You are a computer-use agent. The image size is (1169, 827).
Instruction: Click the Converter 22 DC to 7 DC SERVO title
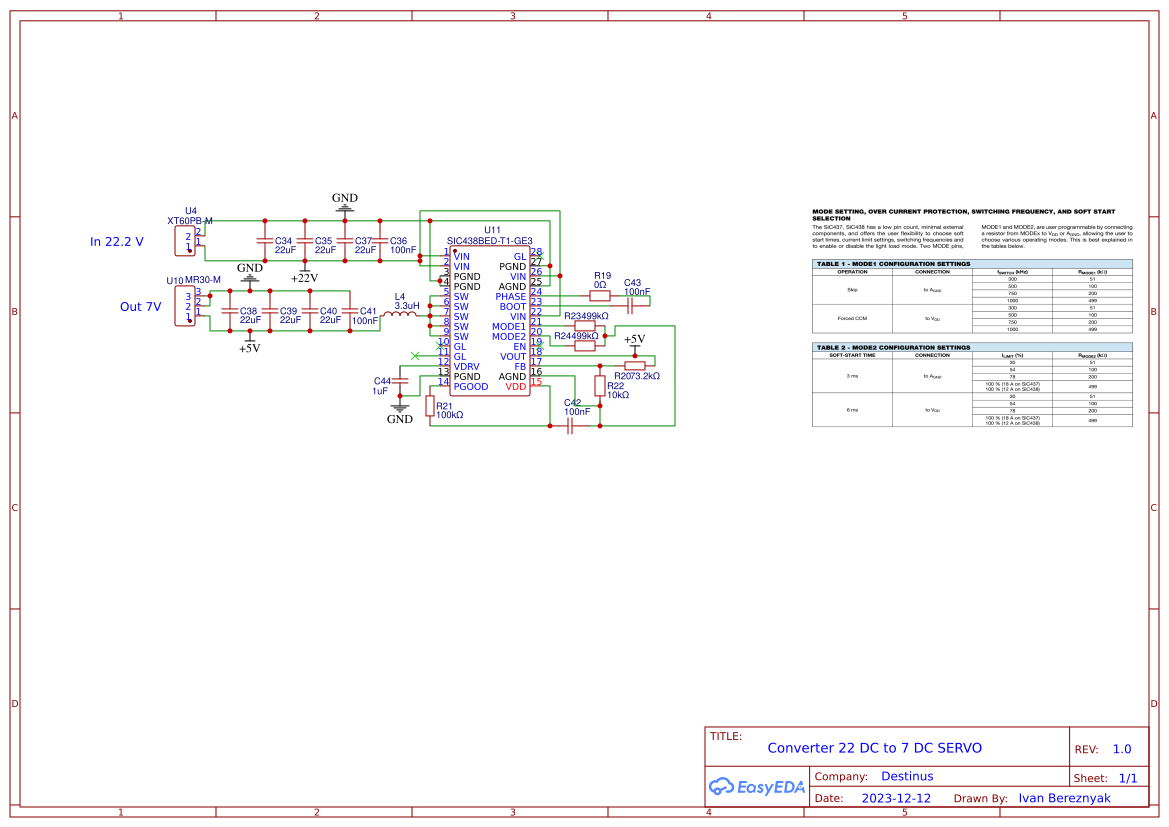click(875, 748)
